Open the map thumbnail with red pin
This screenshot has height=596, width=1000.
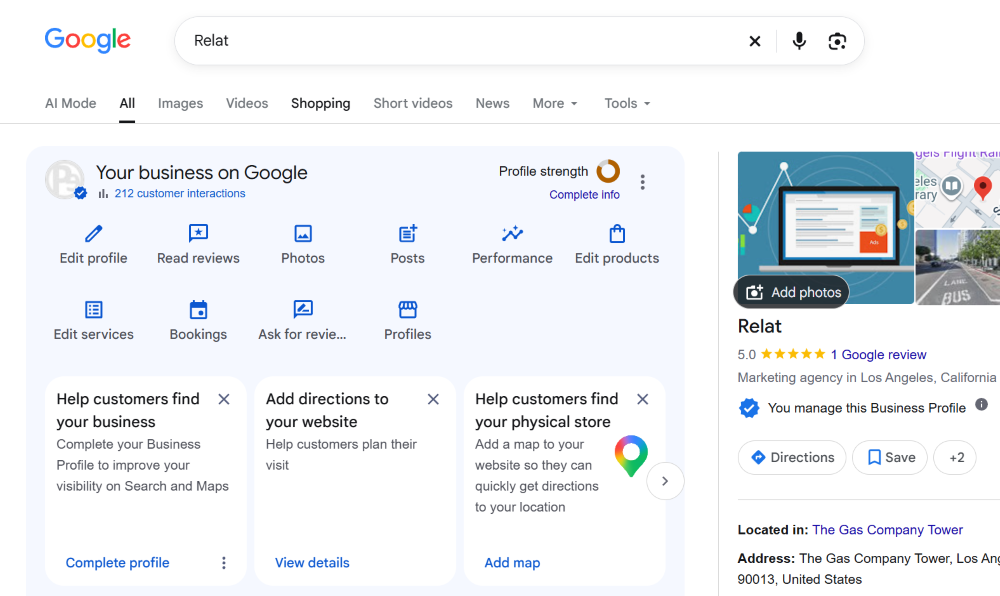957,190
